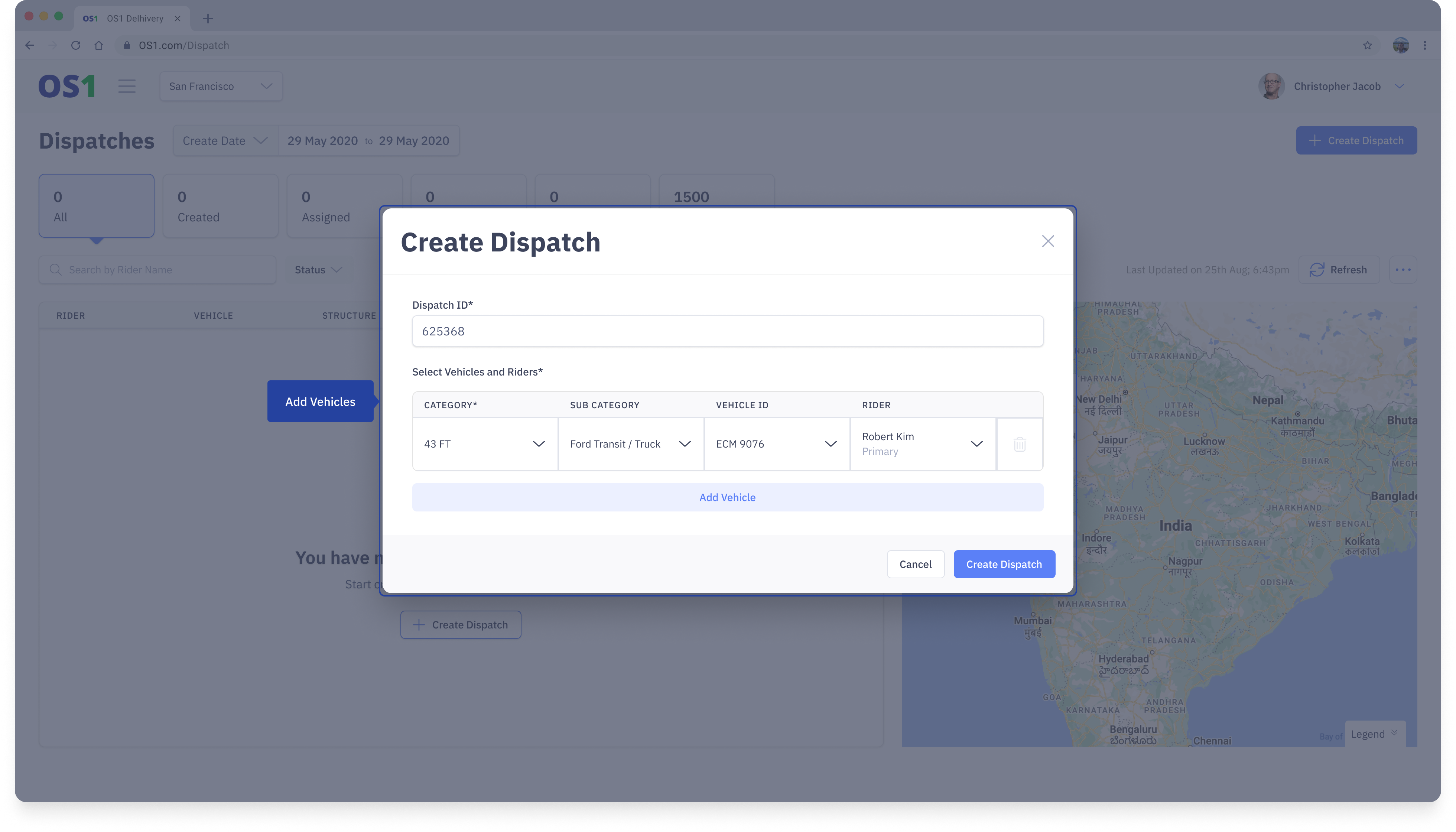Screen dimensions: 1456x832
Task: Click the Add Vehicle bar
Action: click(x=727, y=497)
